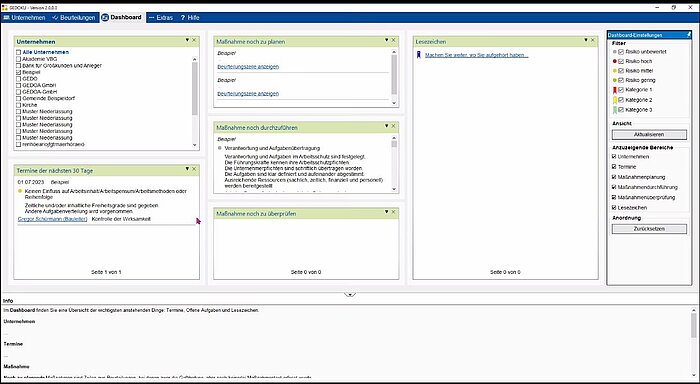The height and width of the screenshot is (384, 700).
Task: Check the GEDO company checkbox
Action: click(x=18, y=79)
